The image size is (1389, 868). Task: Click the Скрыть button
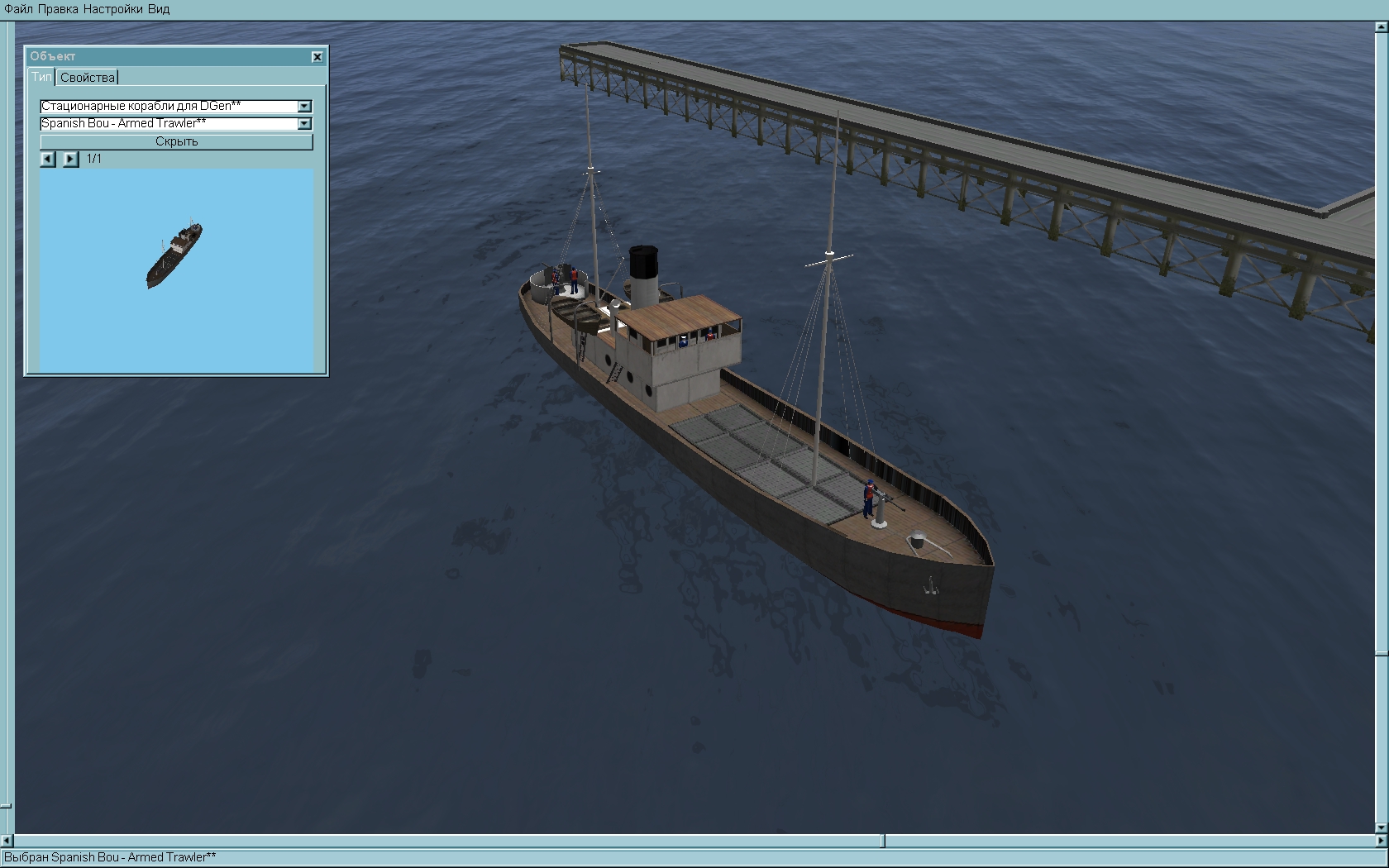(176, 141)
